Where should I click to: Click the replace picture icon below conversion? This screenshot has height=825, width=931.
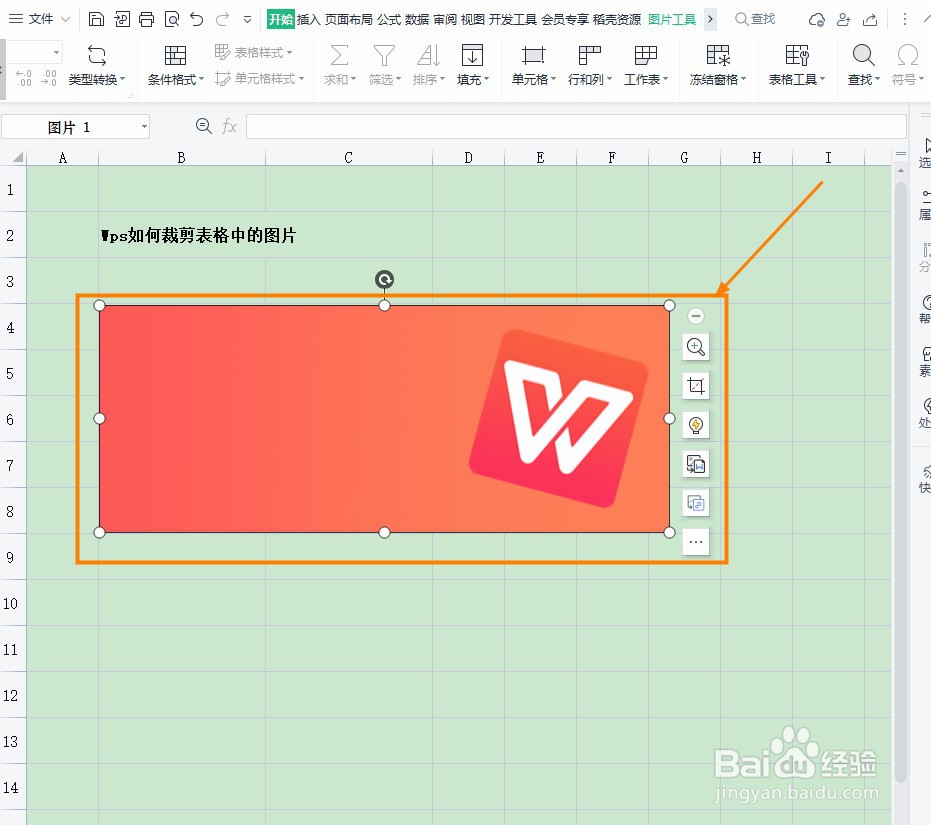coord(696,504)
